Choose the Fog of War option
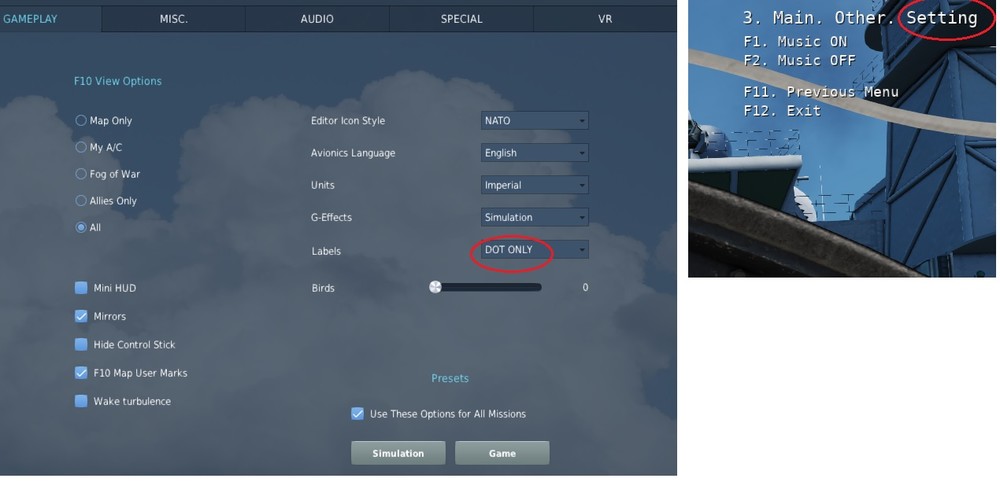Screen dimensions: 1000x493 [x=81, y=174]
